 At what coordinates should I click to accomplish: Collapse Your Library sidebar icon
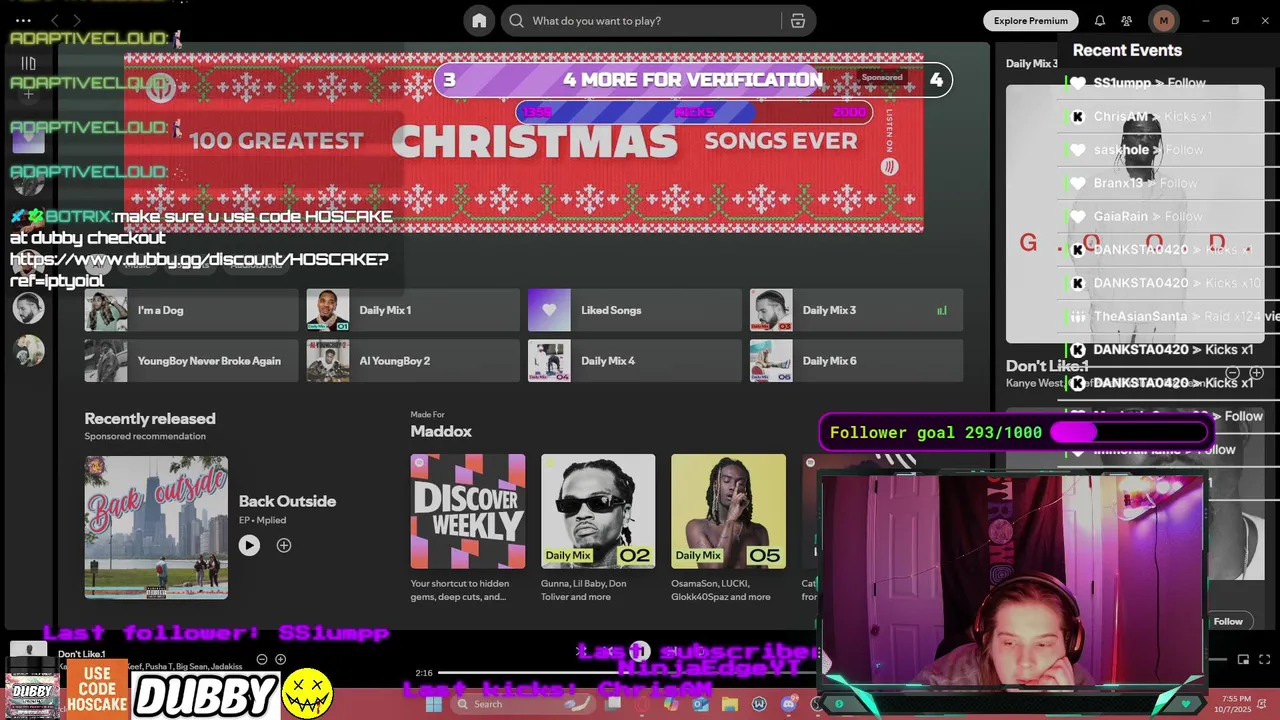point(28,63)
